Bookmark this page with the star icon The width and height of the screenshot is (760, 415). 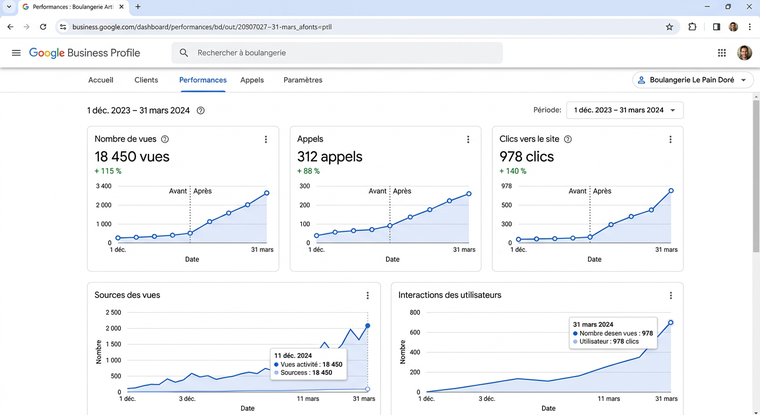[x=669, y=27]
